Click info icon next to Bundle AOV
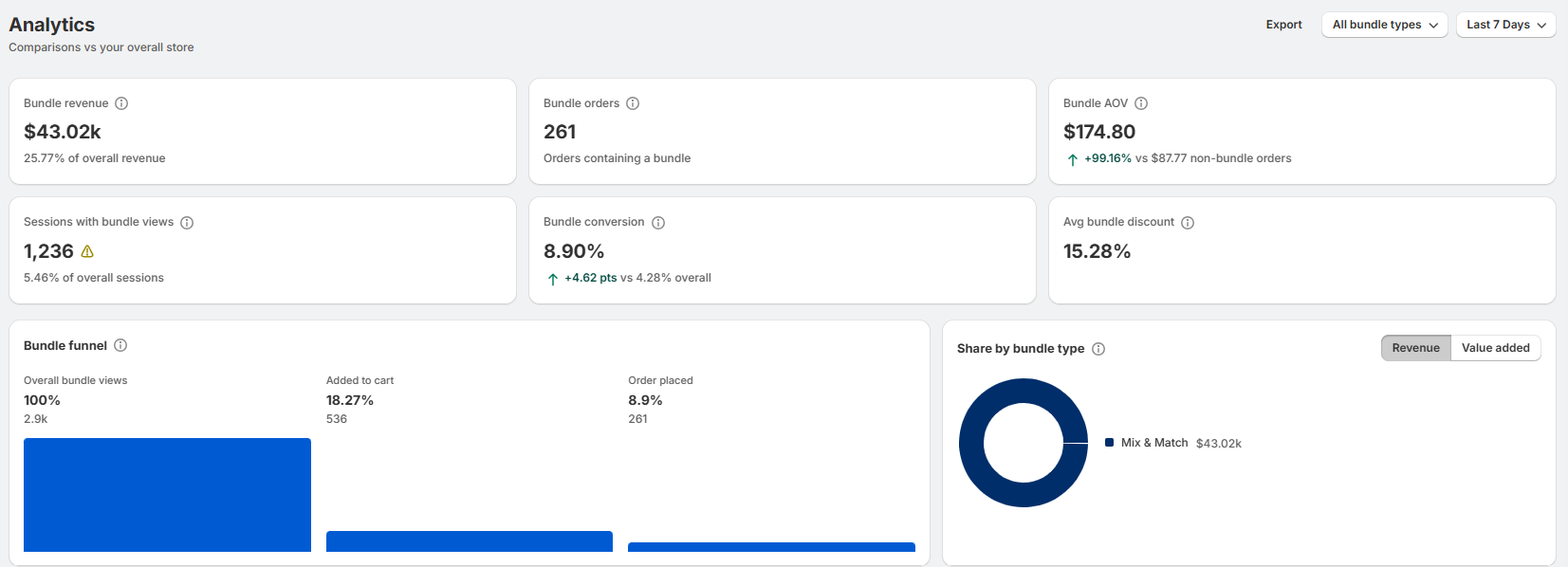This screenshot has width=1568, height=567. 1141,103
